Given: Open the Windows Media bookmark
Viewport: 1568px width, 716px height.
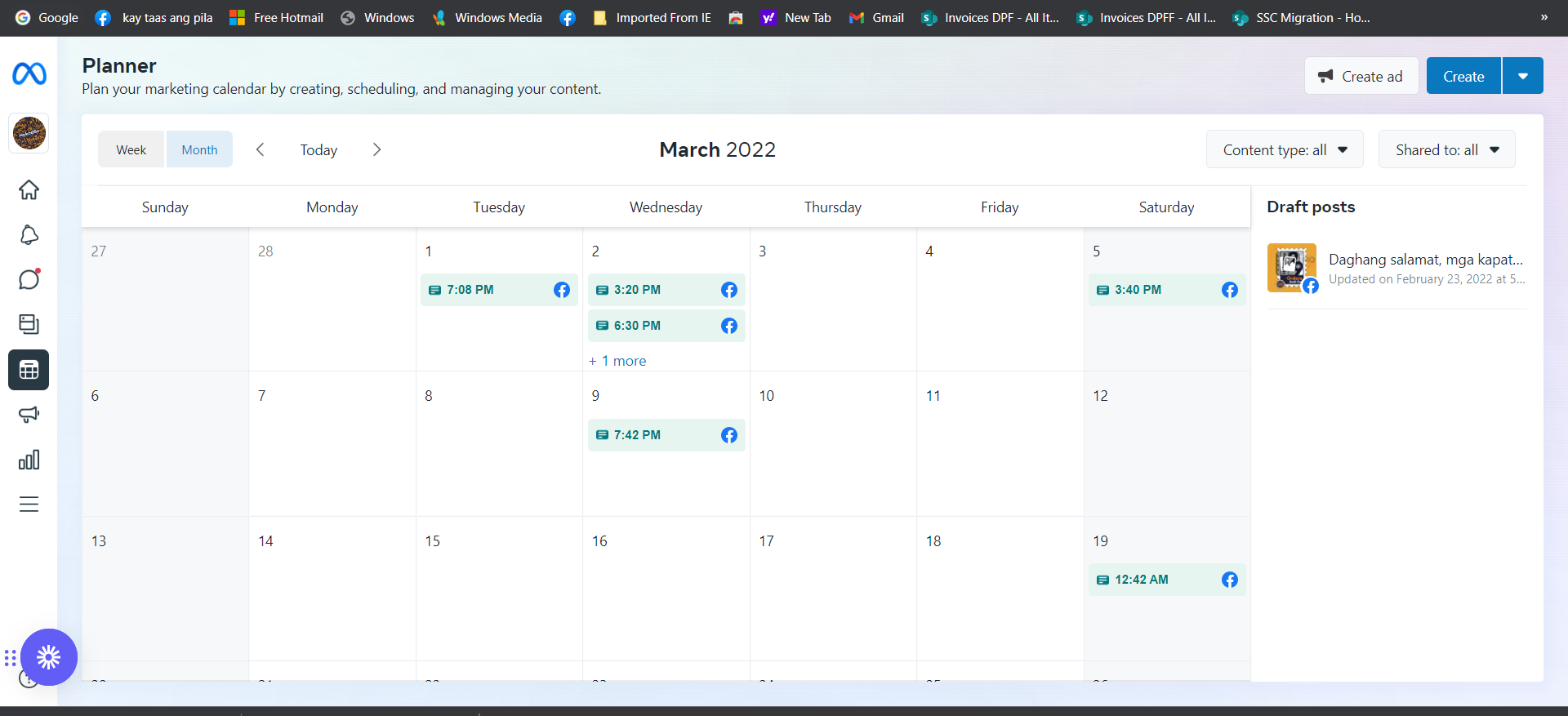Looking at the screenshot, I should 487,18.
